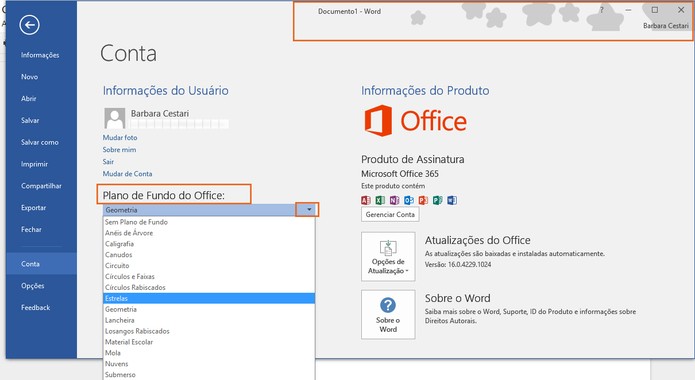The width and height of the screenshot is (695, 380).
Task: Click the Excel app icon
Action: (x=380, y=200)
